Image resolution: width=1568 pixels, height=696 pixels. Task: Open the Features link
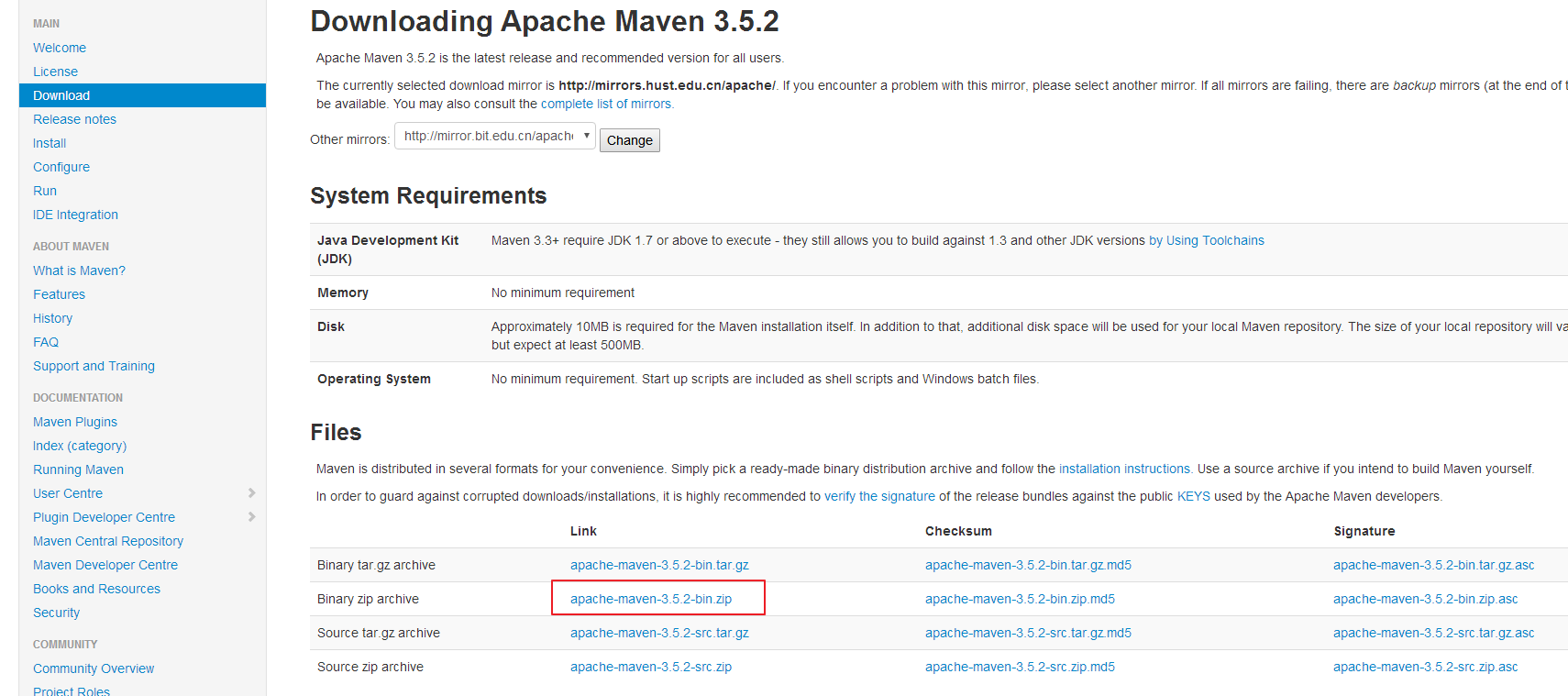click(x=59, y=294)
